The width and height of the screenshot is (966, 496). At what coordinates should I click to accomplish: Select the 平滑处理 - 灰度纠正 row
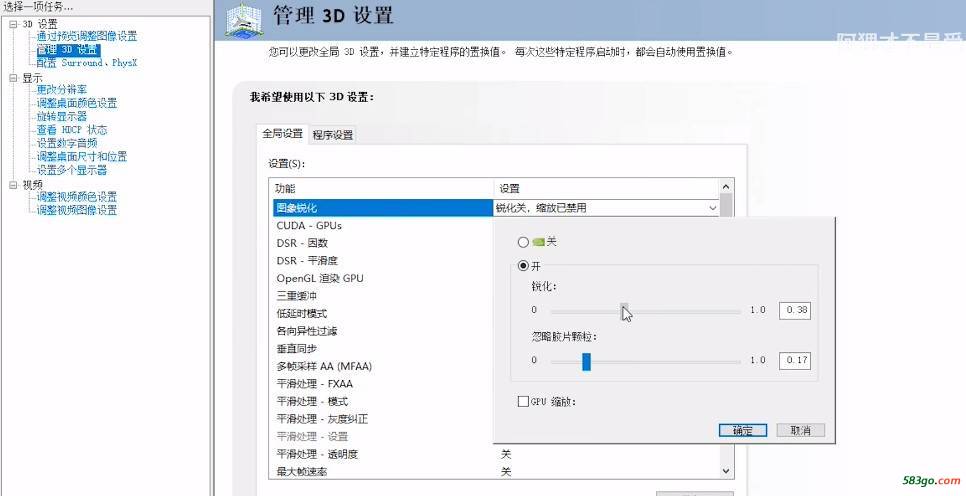pos(382,419)
